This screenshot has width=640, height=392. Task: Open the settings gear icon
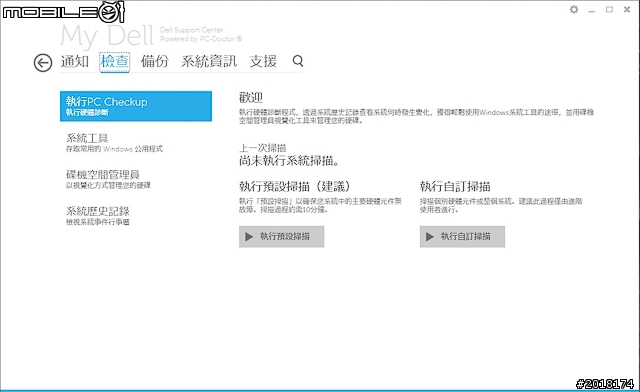(x=574, y=9)
